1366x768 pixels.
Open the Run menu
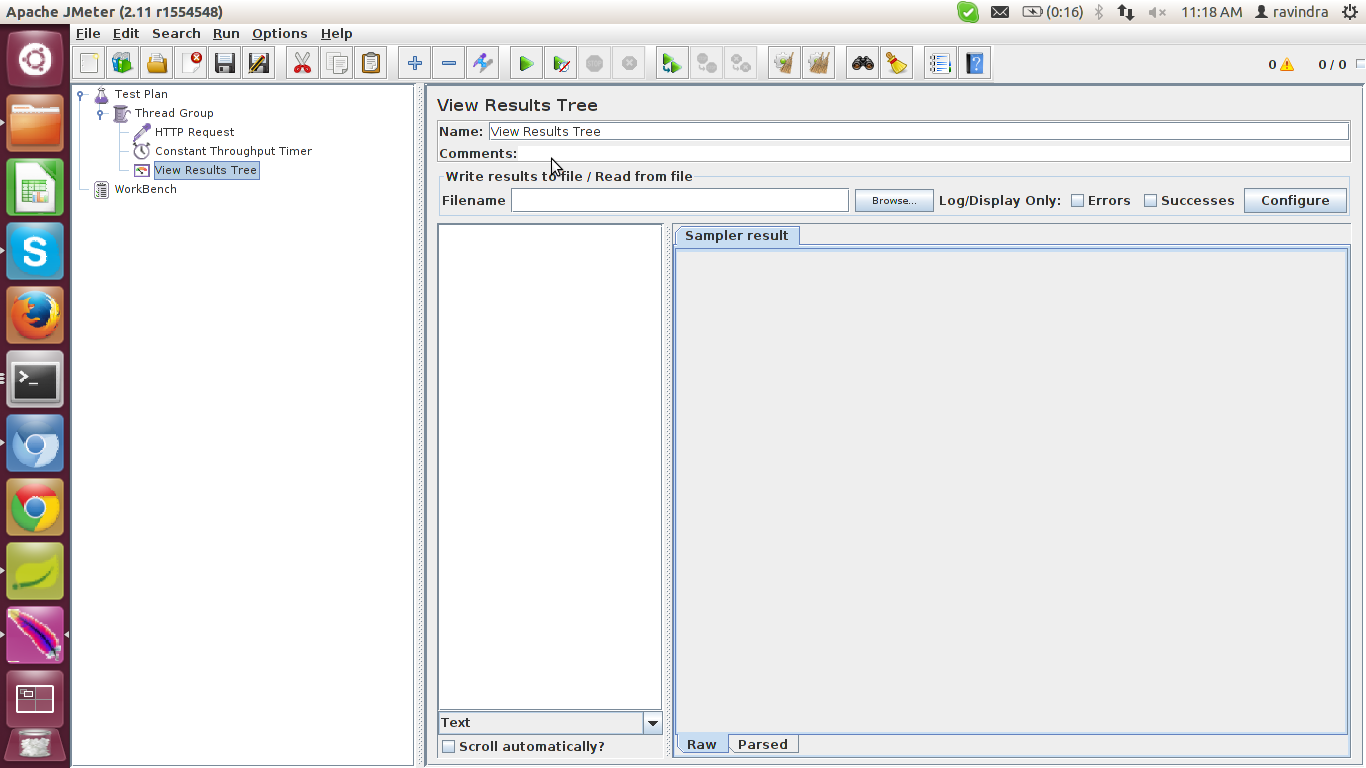coord(226,34)
